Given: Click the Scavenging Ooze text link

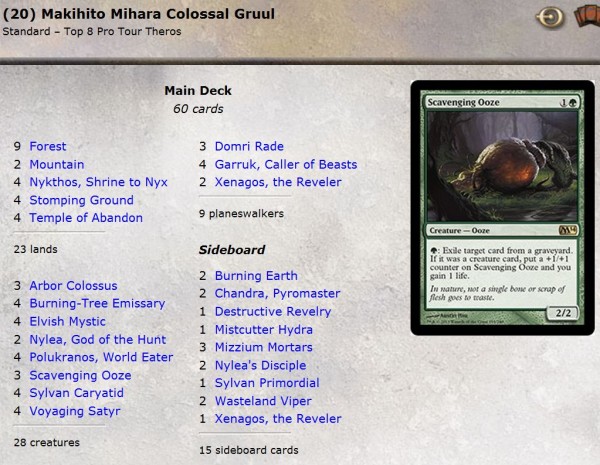Looking at the screenshot, I should (80, 375).
